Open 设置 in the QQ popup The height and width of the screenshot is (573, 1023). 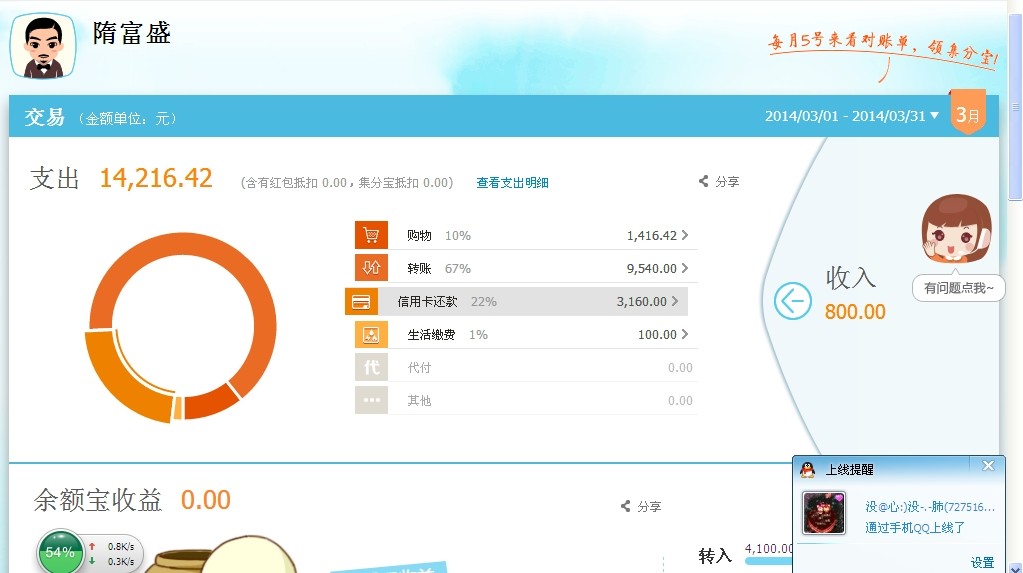(982, 563)
